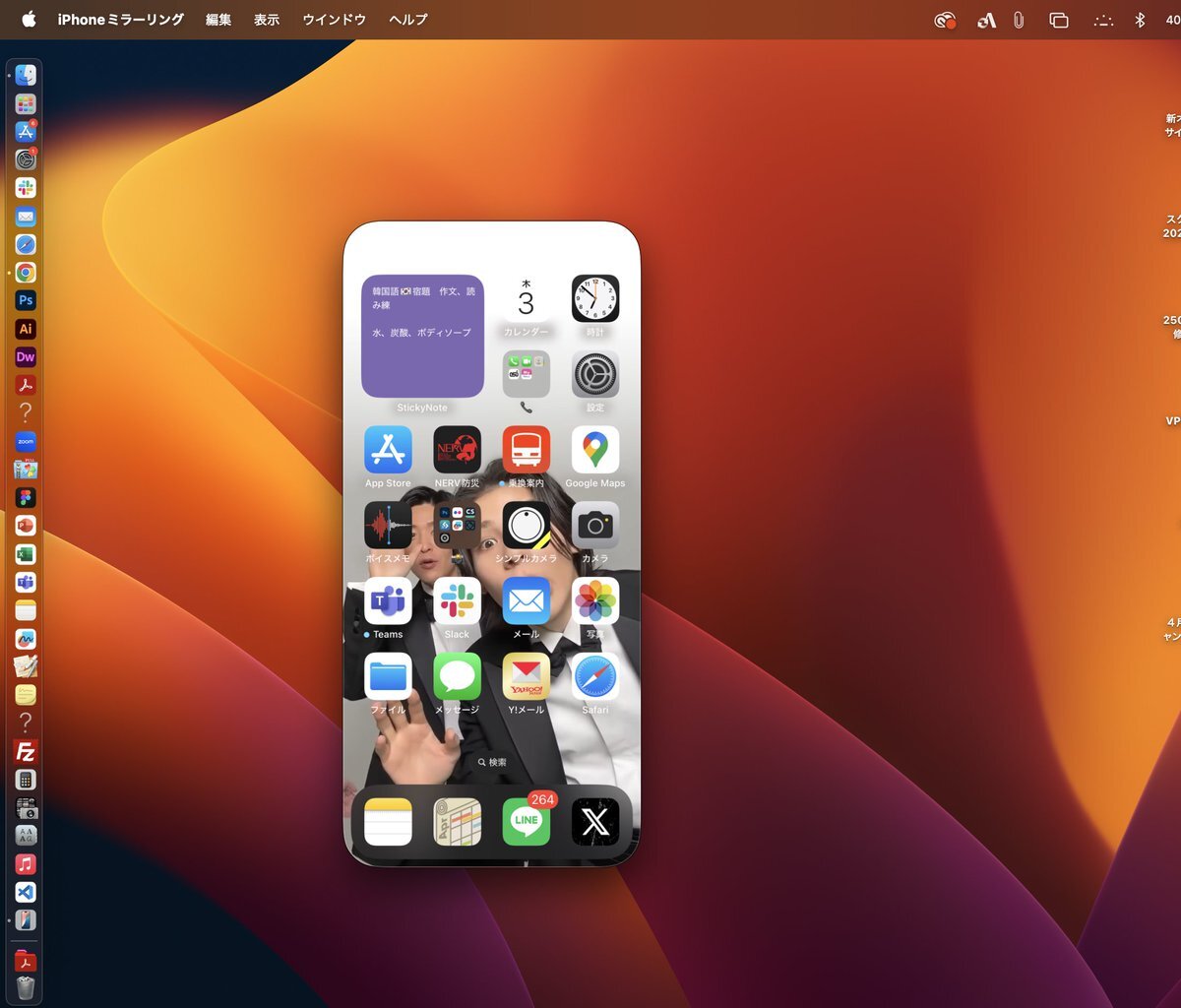Launch Figma from the Mac Dock

[x=26, y=498]
